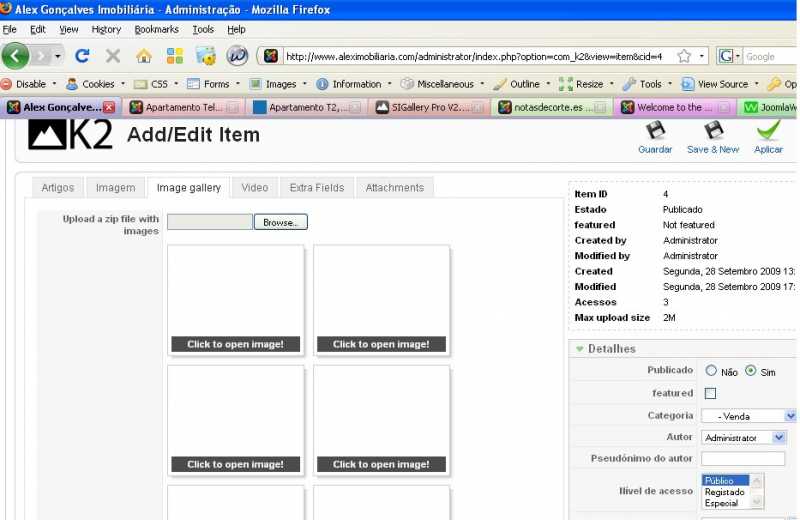The width and height of the screenshot is (800, 520).
Task: Open the Information developer toolbar menu
Action: [x=354, y=84]
